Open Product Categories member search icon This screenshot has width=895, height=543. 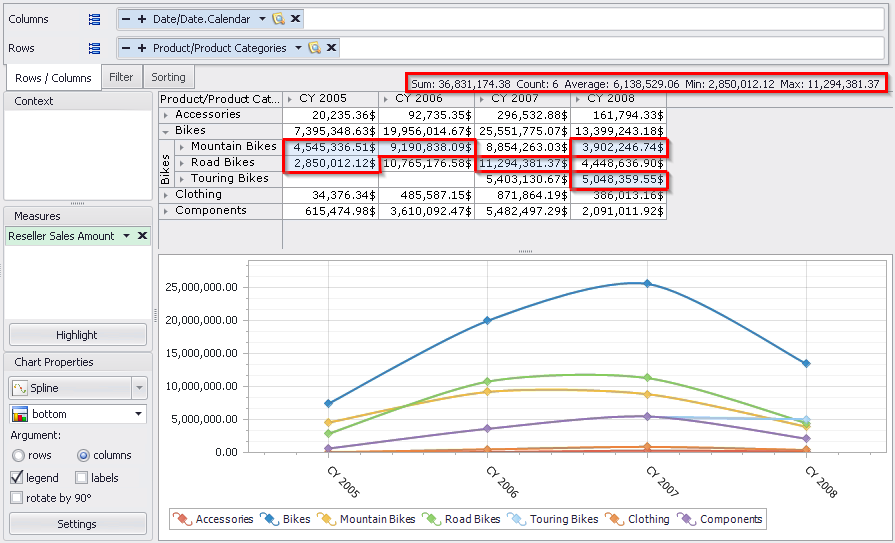[x=314, y=48]
